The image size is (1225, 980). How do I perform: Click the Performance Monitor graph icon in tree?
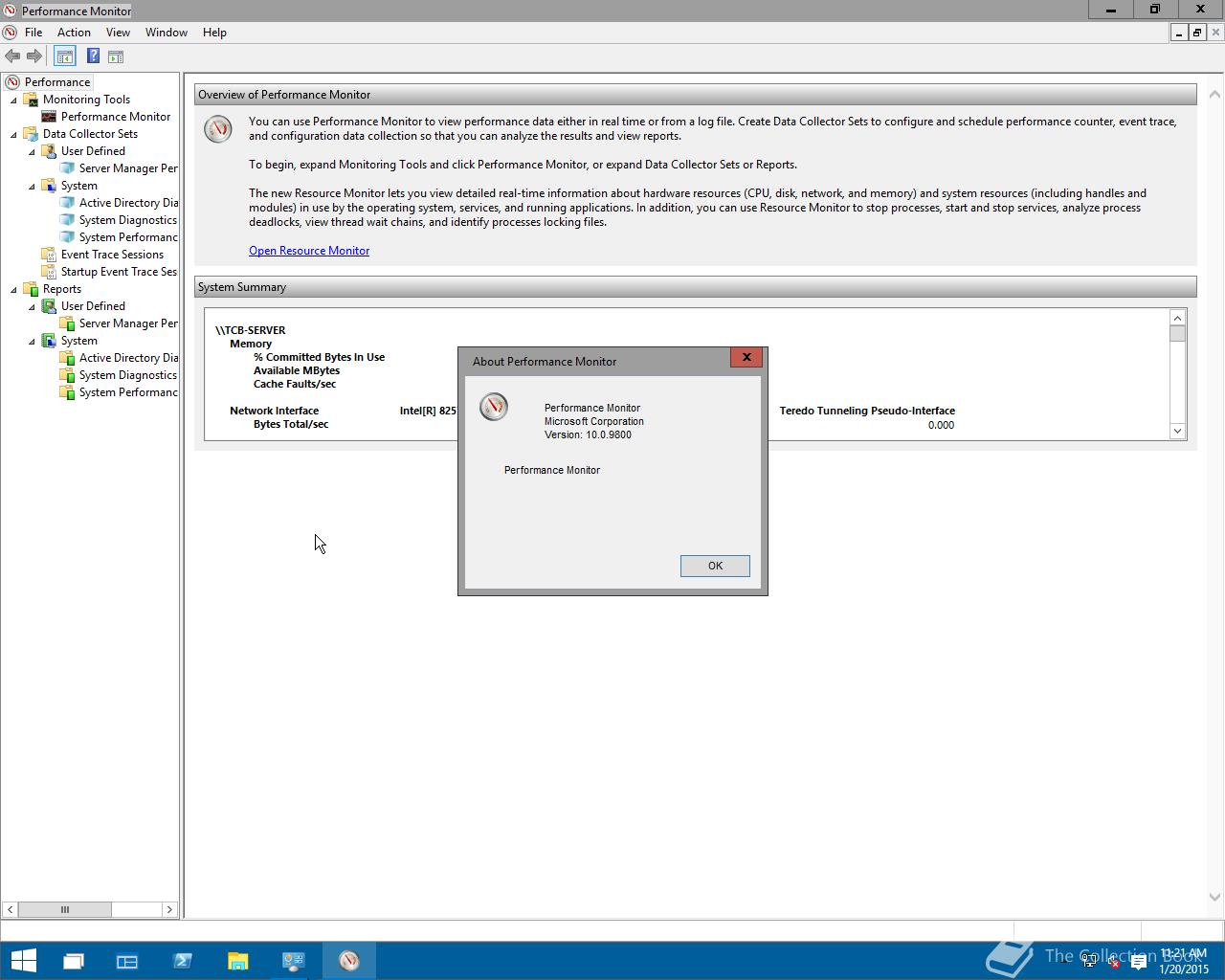click(x=49, y=117)
